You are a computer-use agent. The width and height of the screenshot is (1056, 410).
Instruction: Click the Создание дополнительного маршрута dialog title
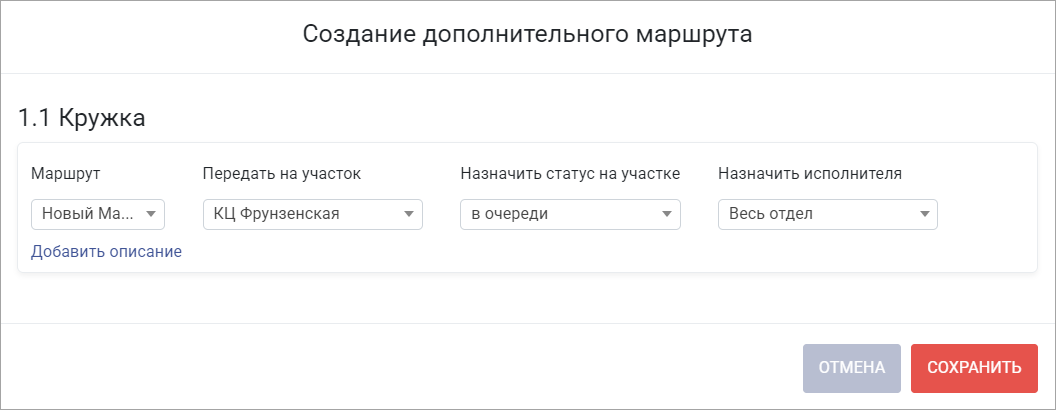(x=527, y=34)
